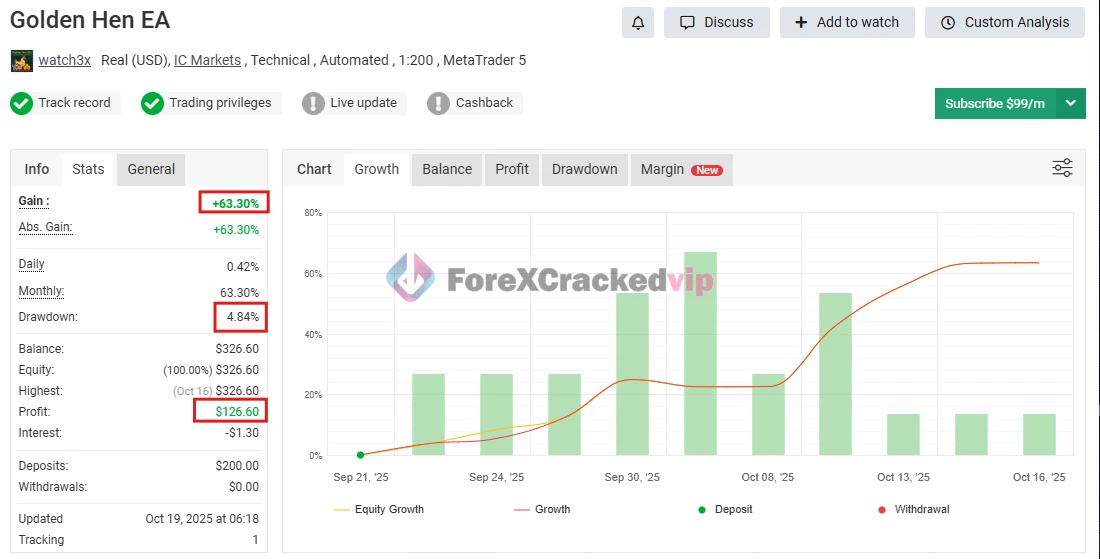Screen dimensions: 1100x559
Task: Click the Discuss button
Action: point(716,23)
